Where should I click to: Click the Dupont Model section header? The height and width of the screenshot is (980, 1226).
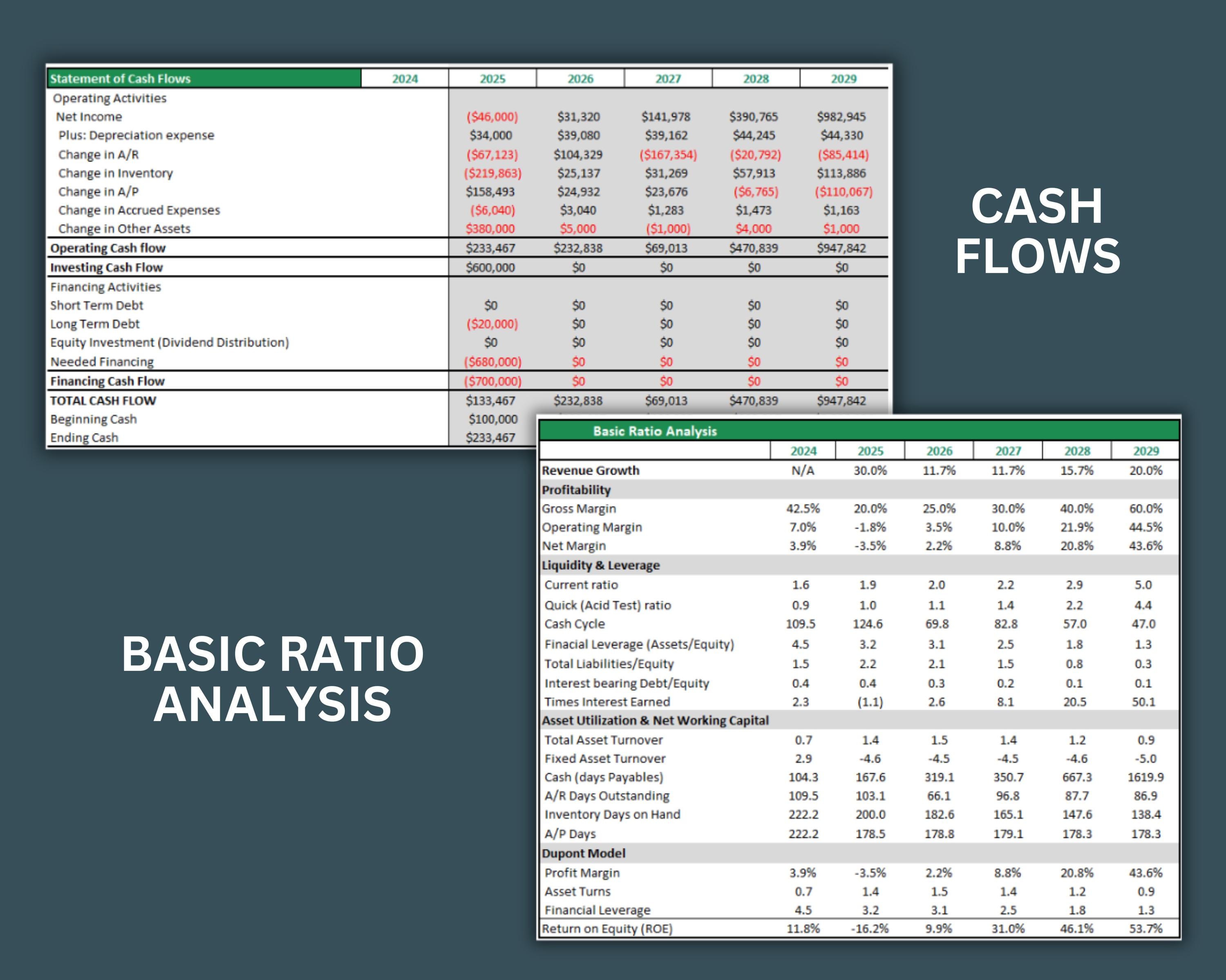583,853
